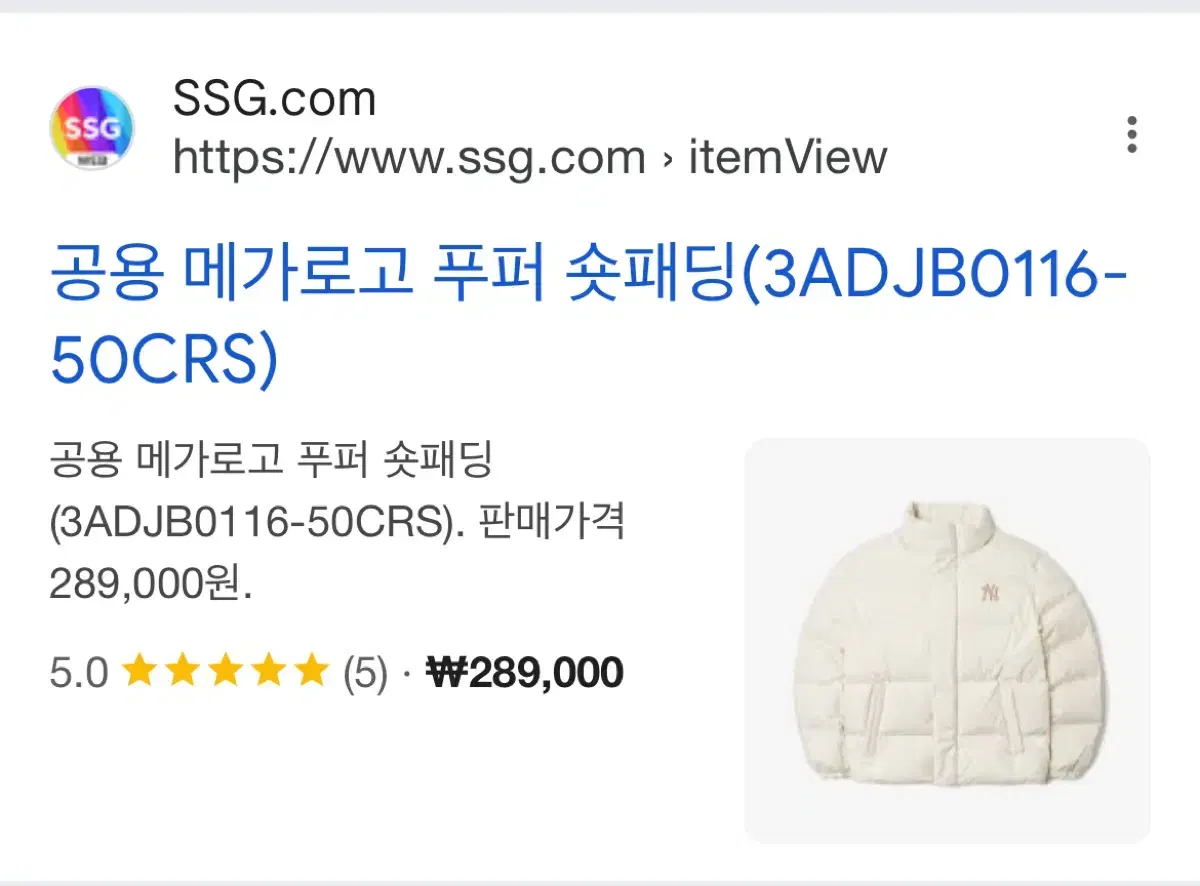The width and height of the screenshot is (1200, 886).
Task: Click the middle yellow rating star
Action: pos(225,672)
